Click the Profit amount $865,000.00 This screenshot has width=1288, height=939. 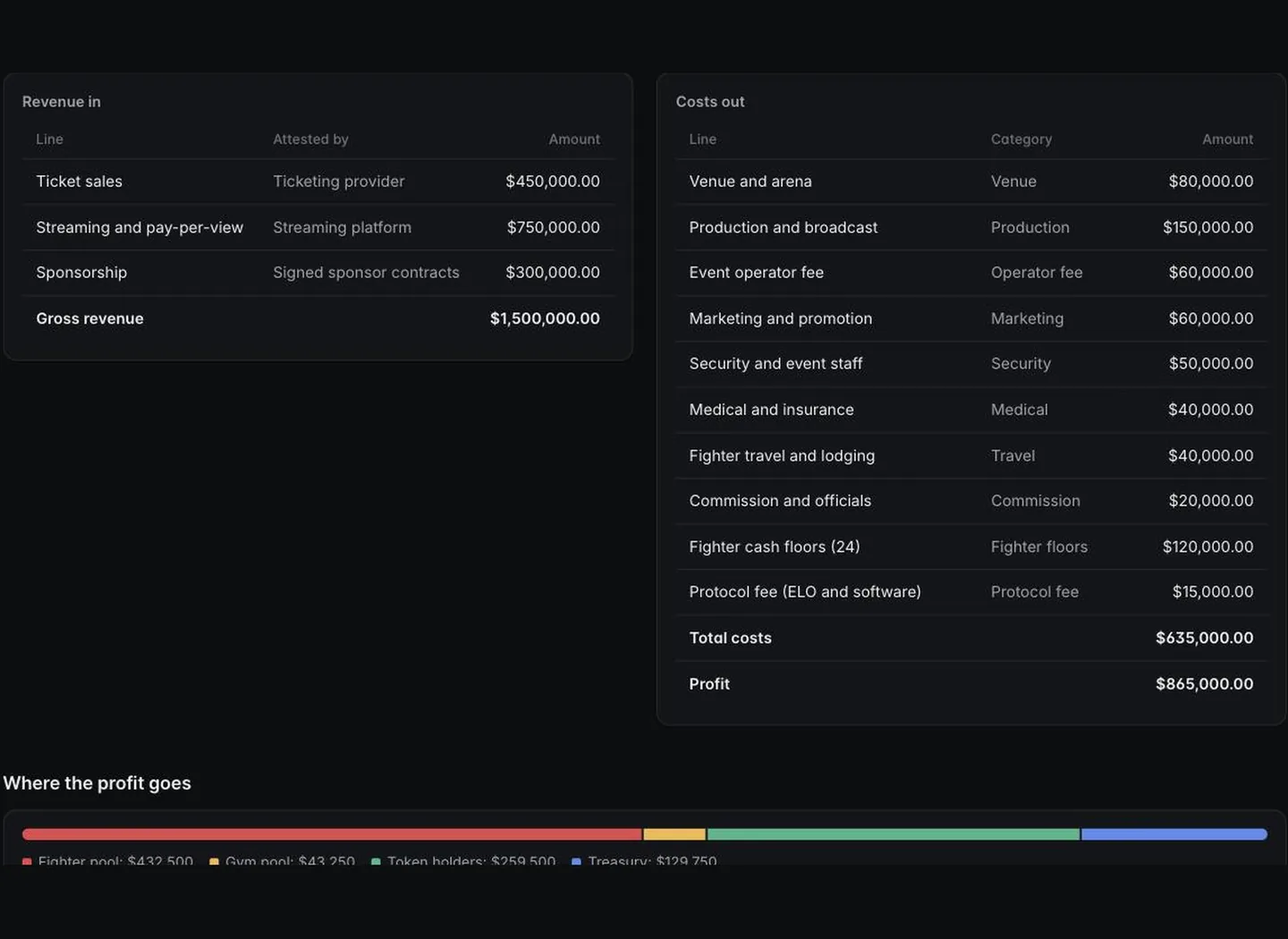(1204, 683)
